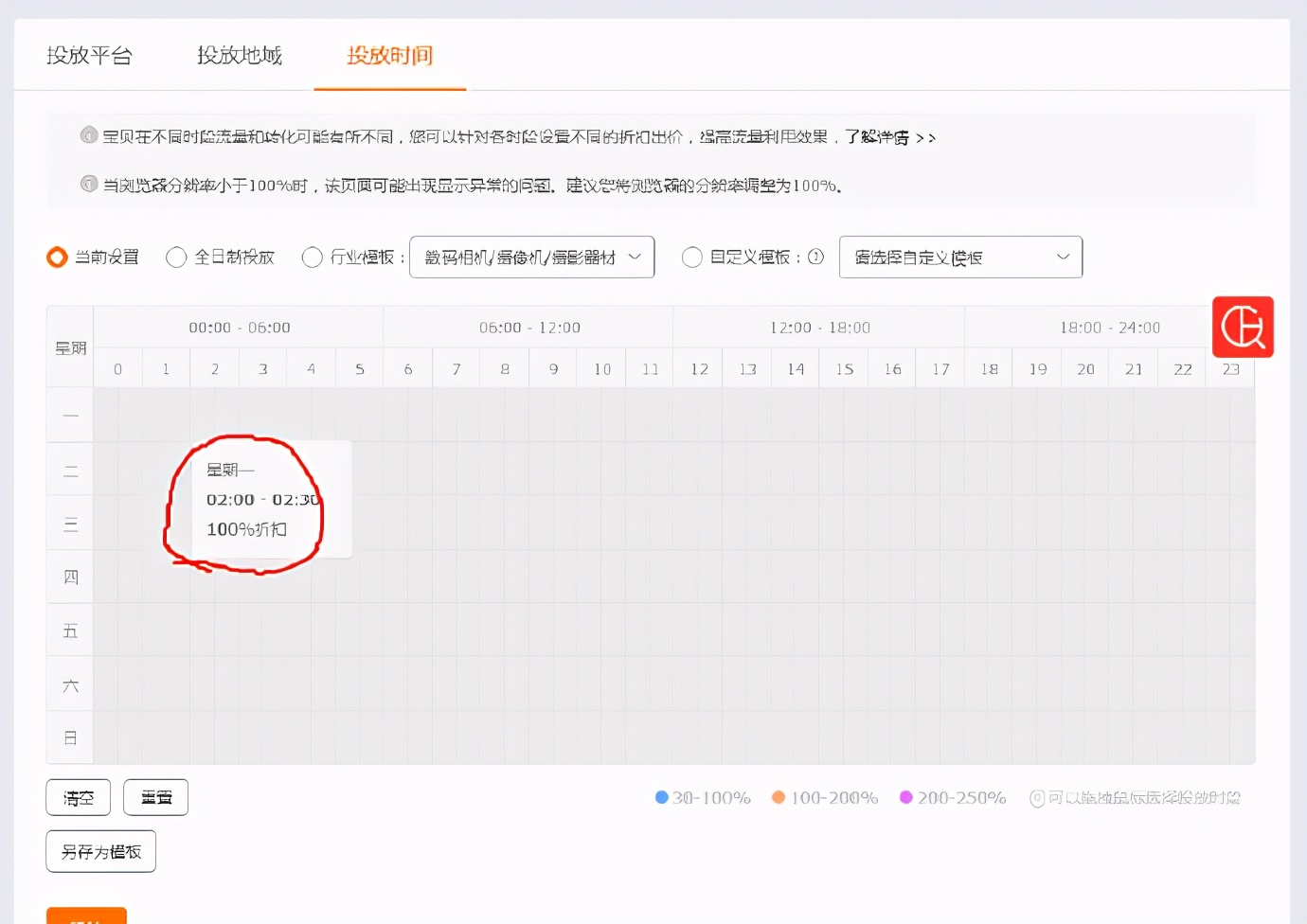Viewport: 1307px width, 924px height.
Task: Click the red logo badge beside the schedule grid
Action: point(1243,327)
